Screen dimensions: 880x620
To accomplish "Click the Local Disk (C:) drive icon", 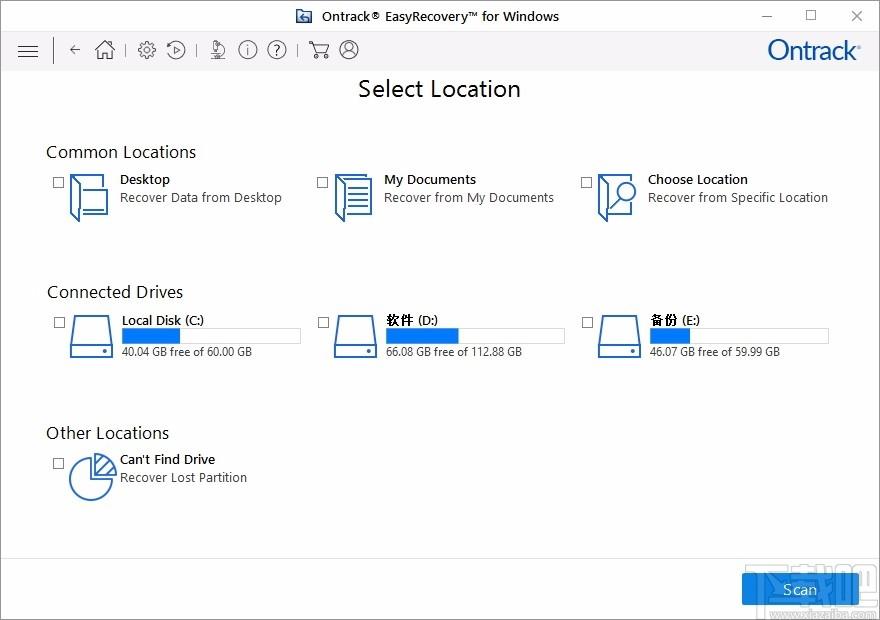I will pyautogui.click(x=91, y=336).
